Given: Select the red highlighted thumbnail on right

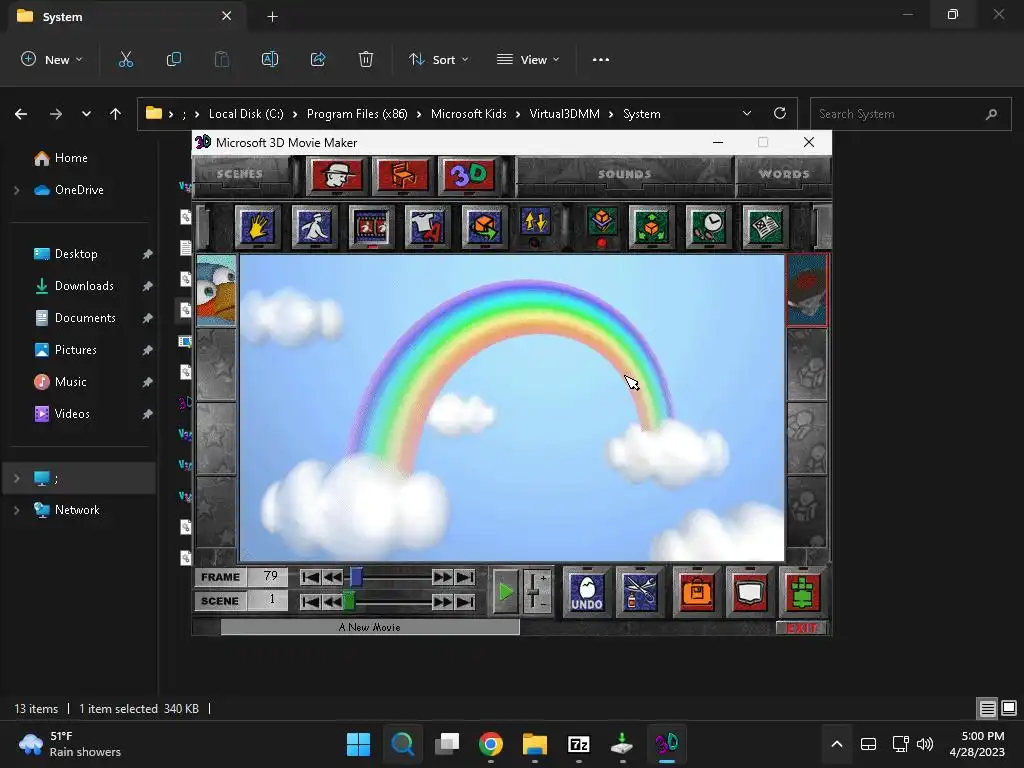Looking at the screenshot, I should [807, 290].
